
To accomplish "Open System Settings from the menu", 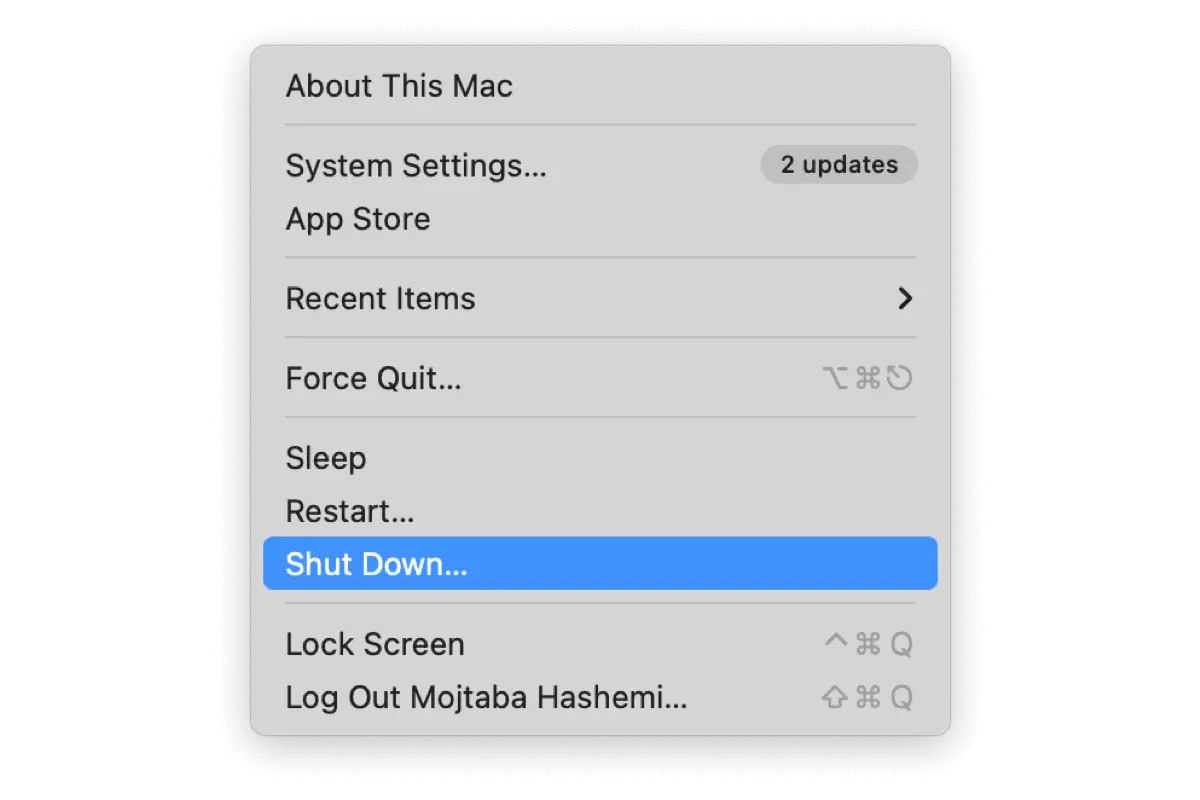I will coord(416,165).
